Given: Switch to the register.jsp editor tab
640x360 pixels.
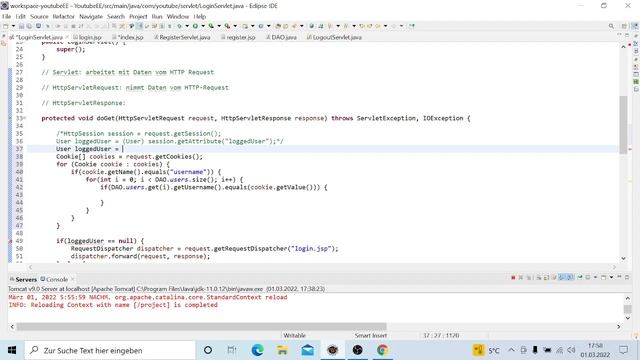Looking at the screenshot, I should click(x=238, y=37).
